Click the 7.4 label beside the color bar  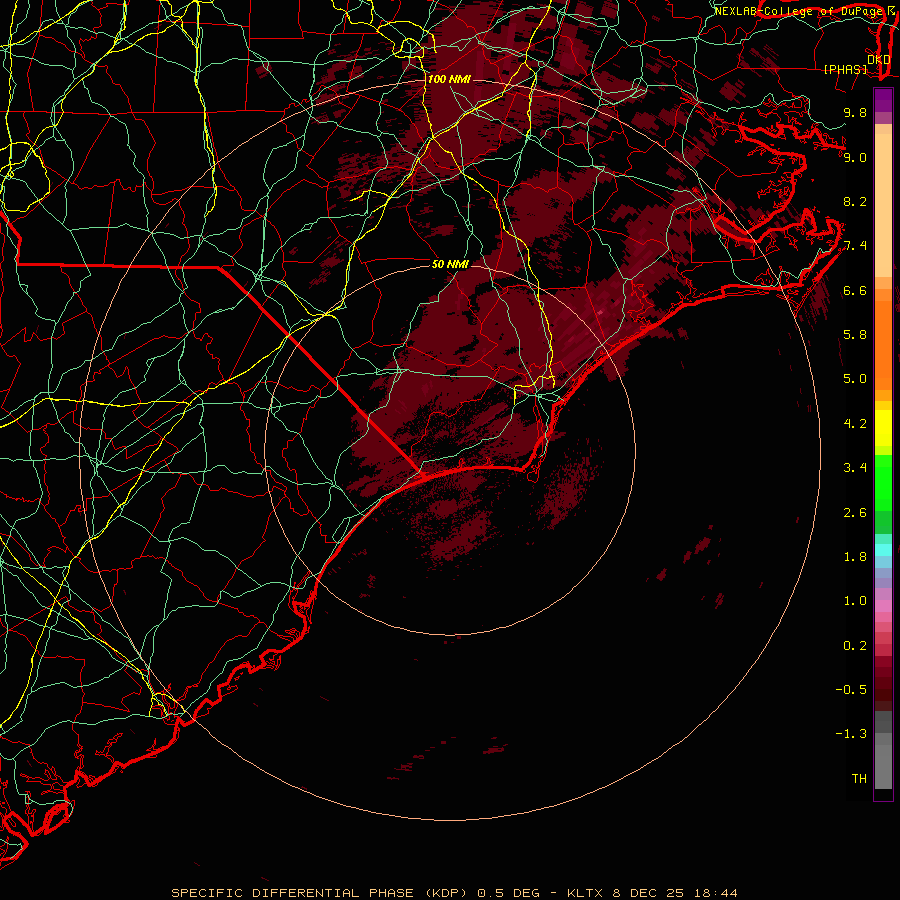(x=855, y=246)
